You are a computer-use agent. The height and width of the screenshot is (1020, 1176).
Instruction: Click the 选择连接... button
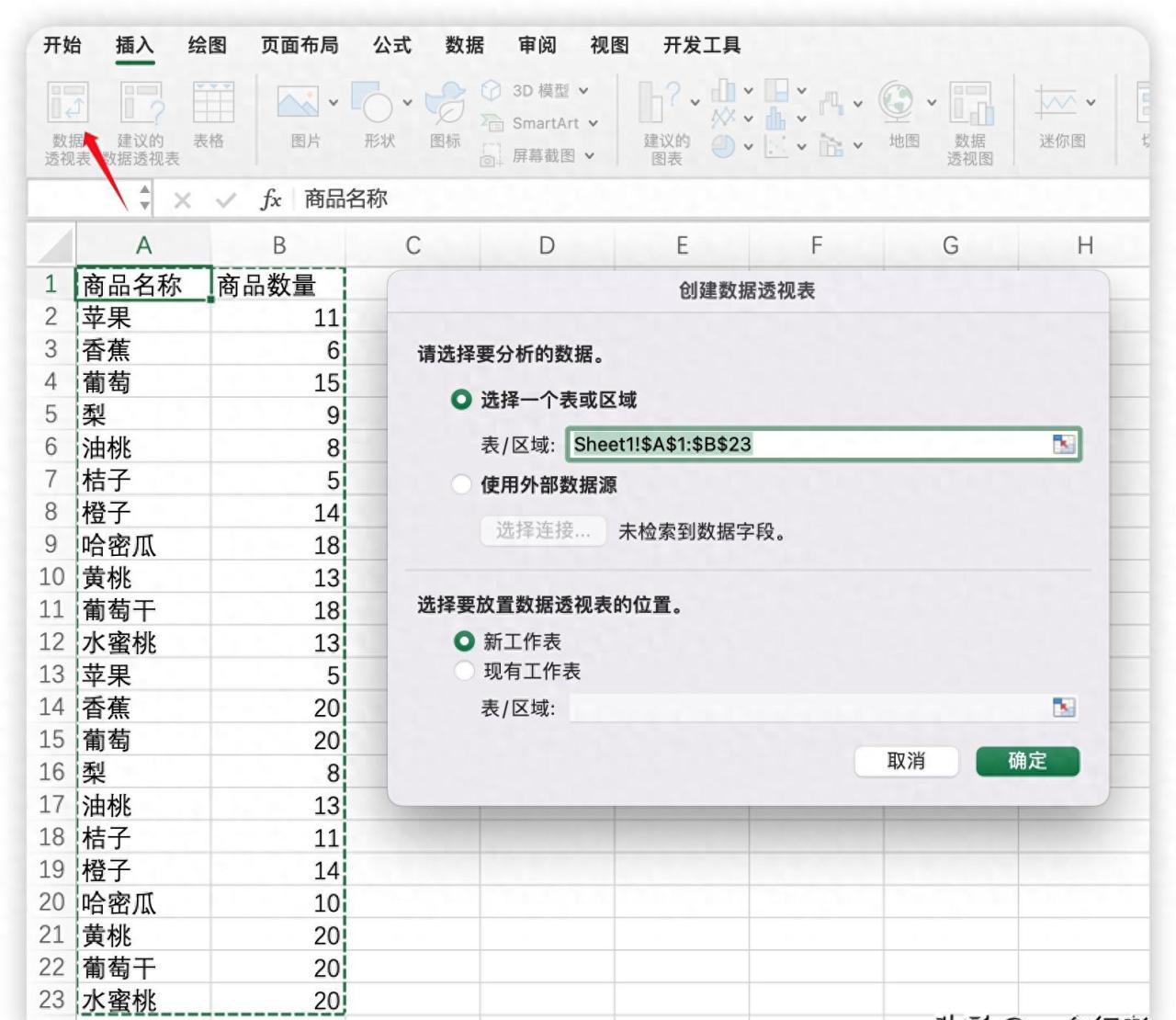(x=543, y=530)
